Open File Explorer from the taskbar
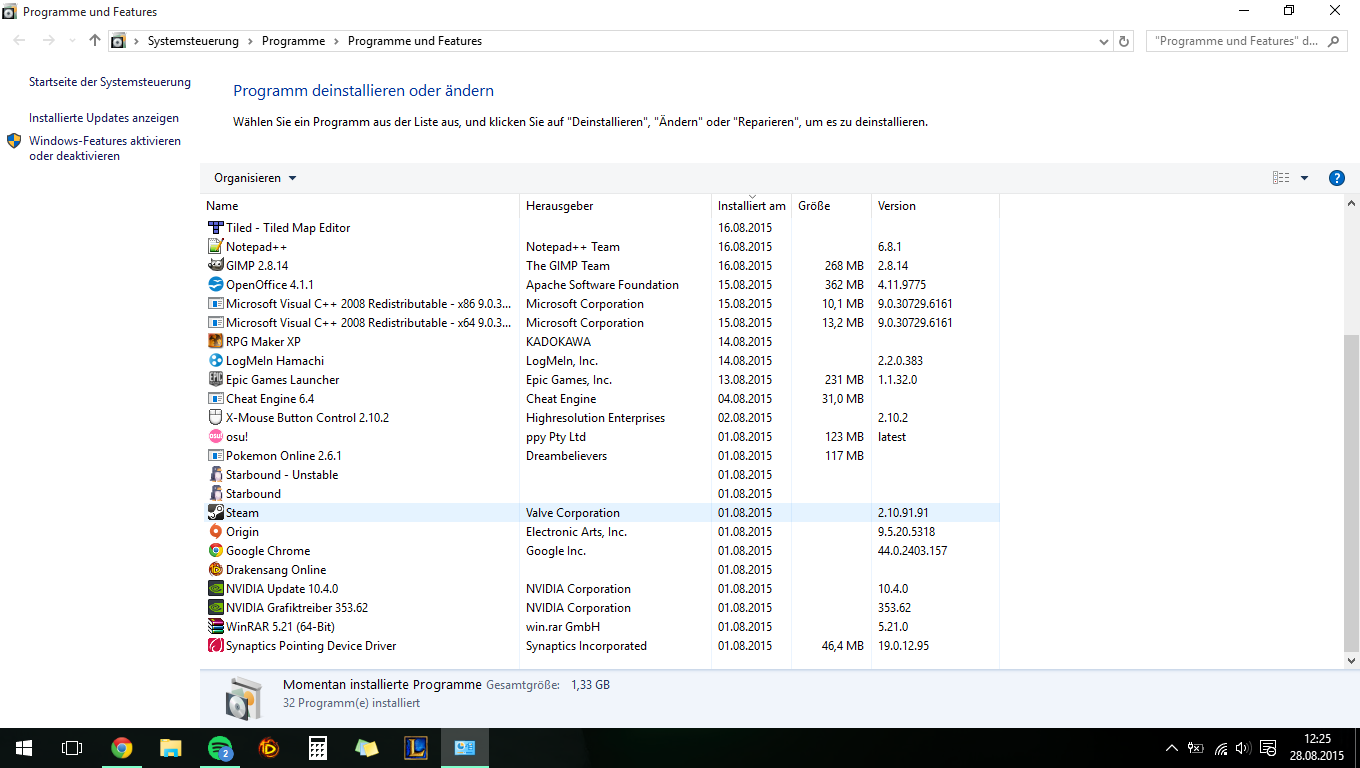Image resolution: width=1360 pixels, height=768 pixels. [171, 747]
